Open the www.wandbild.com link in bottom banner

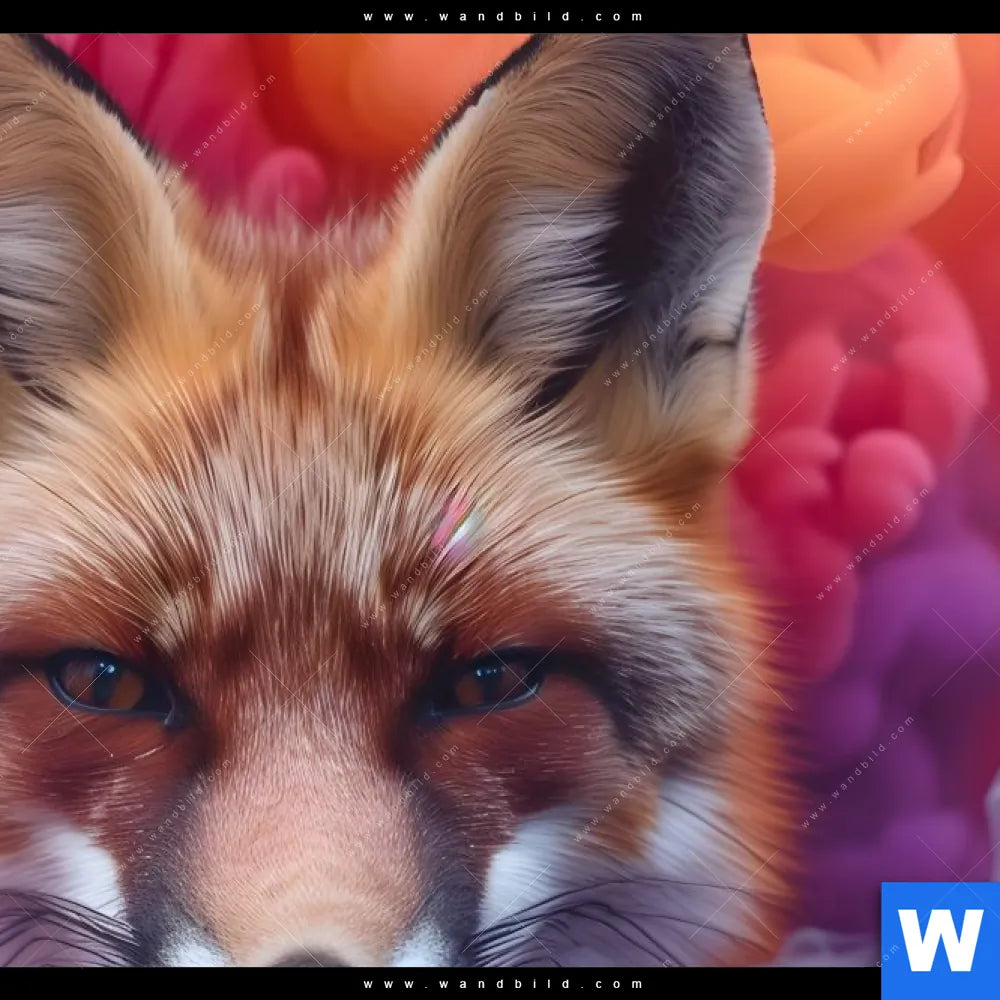503,984
